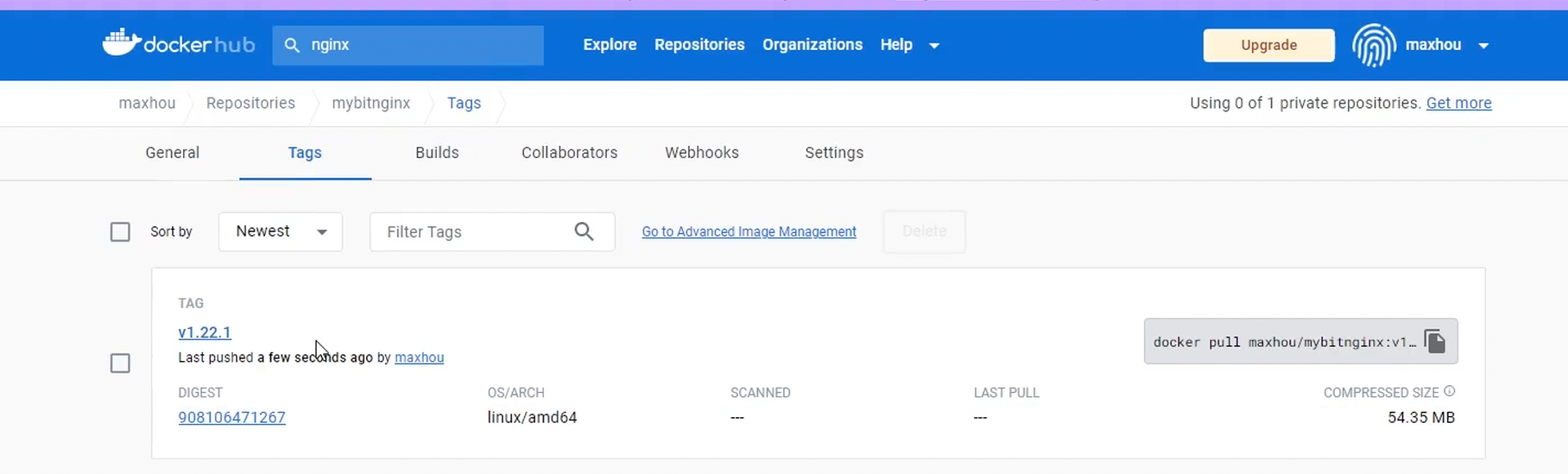Screen dimensions: 1568x474
Task: Follow the Get more link
Action: pyautogui.click(x=1459, y=103)
